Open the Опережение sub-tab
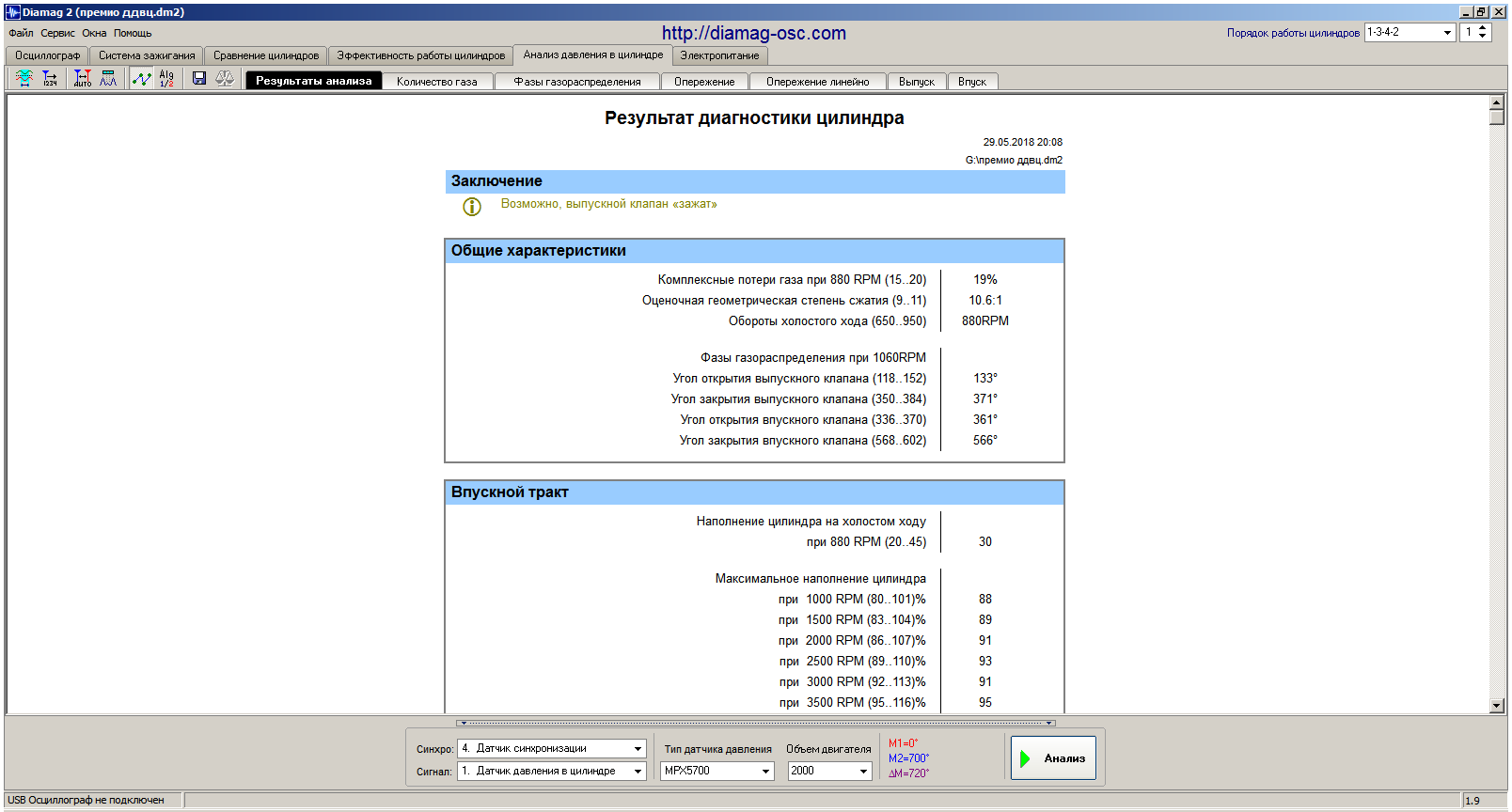1512x812 pixels. [704, 82]
